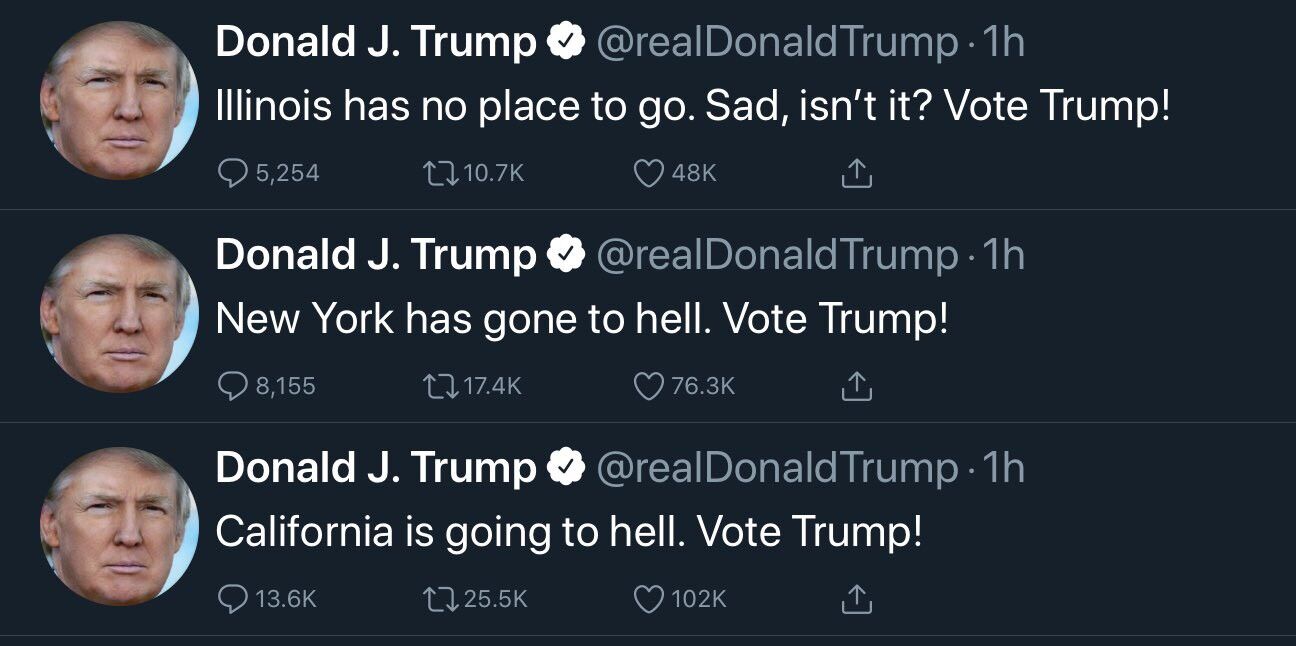Reply to the California tweet
The height and width of the screenshot is (646, 1296).
click(234, 598)
